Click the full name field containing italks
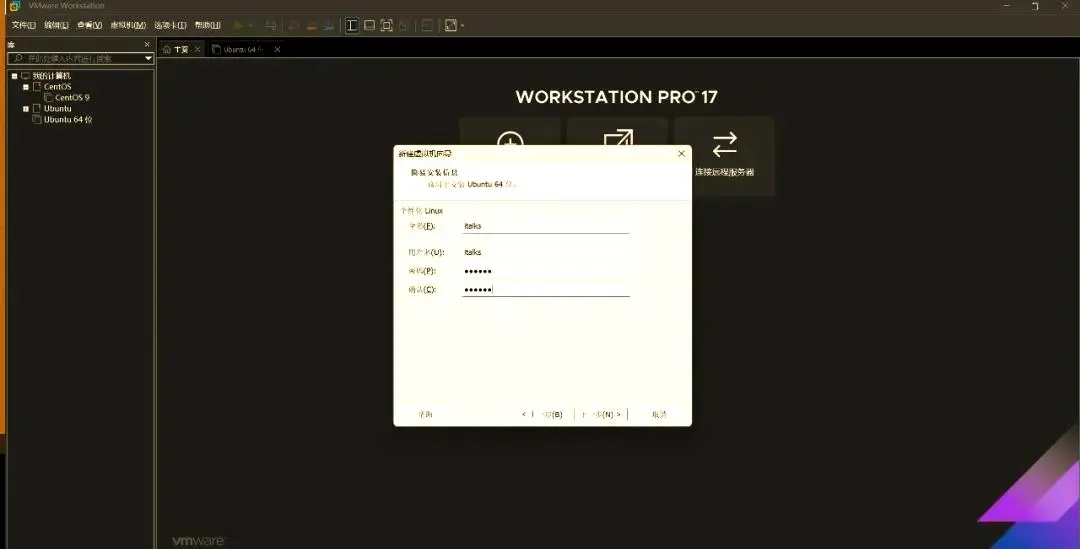This screenshot has height=549, width=1080. tap(546, 226)
